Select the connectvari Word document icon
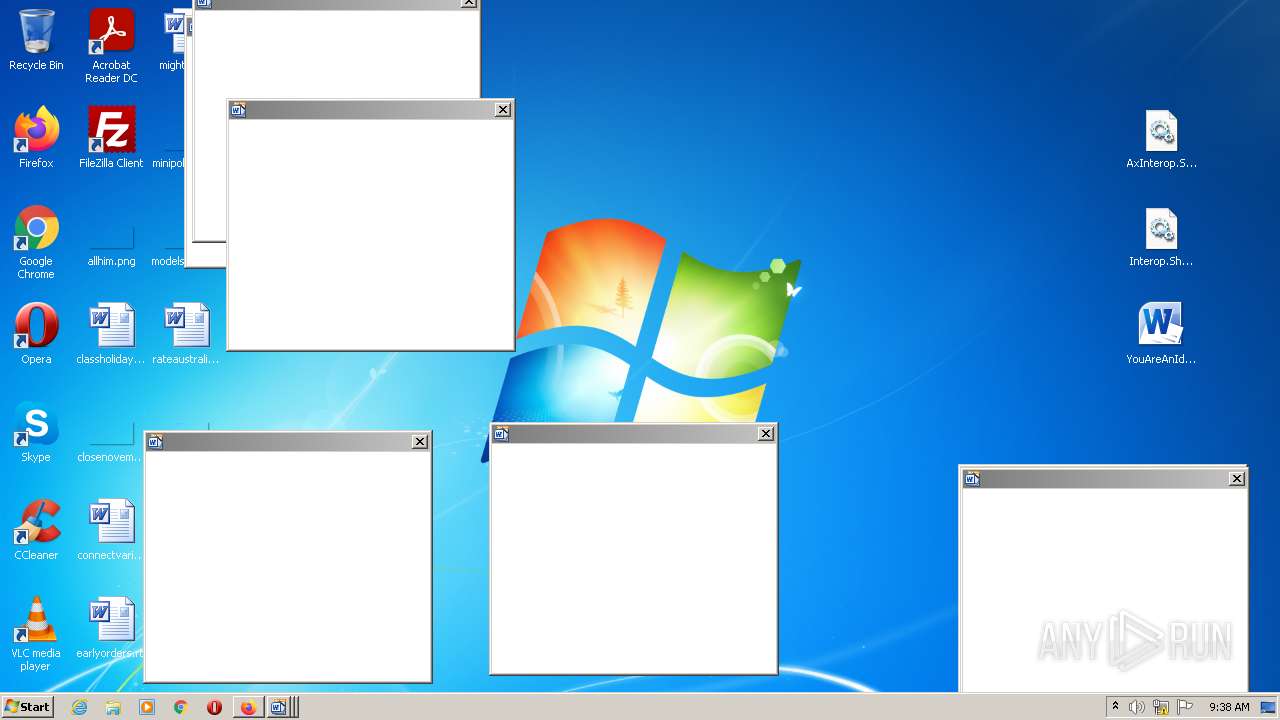This screenshot has height=720, width=1280. pos(111,530)
